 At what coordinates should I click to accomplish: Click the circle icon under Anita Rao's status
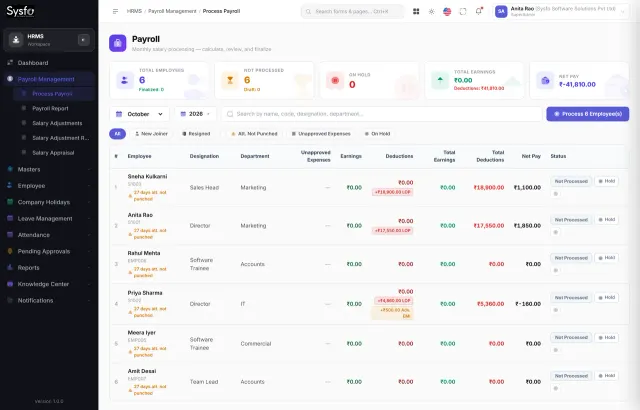[x=556, y=232]
